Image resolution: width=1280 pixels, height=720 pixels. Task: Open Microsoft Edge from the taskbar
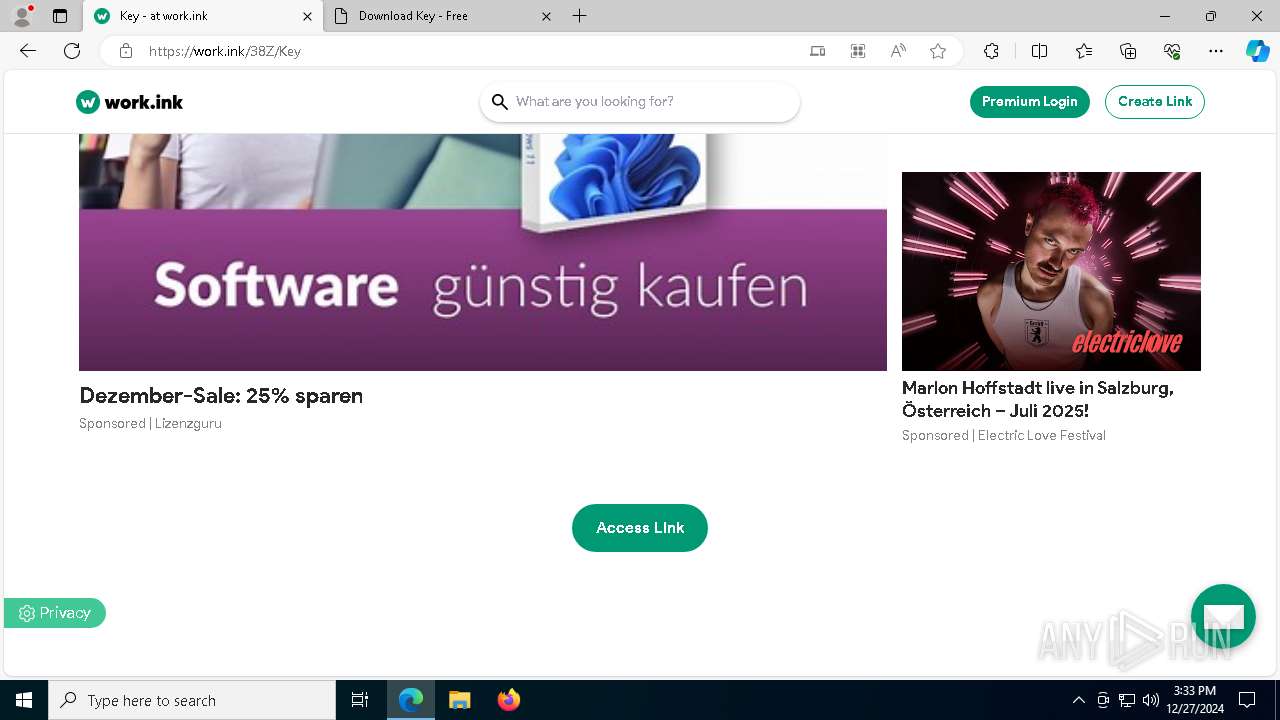pyautogui.click(x=411, y=700)
